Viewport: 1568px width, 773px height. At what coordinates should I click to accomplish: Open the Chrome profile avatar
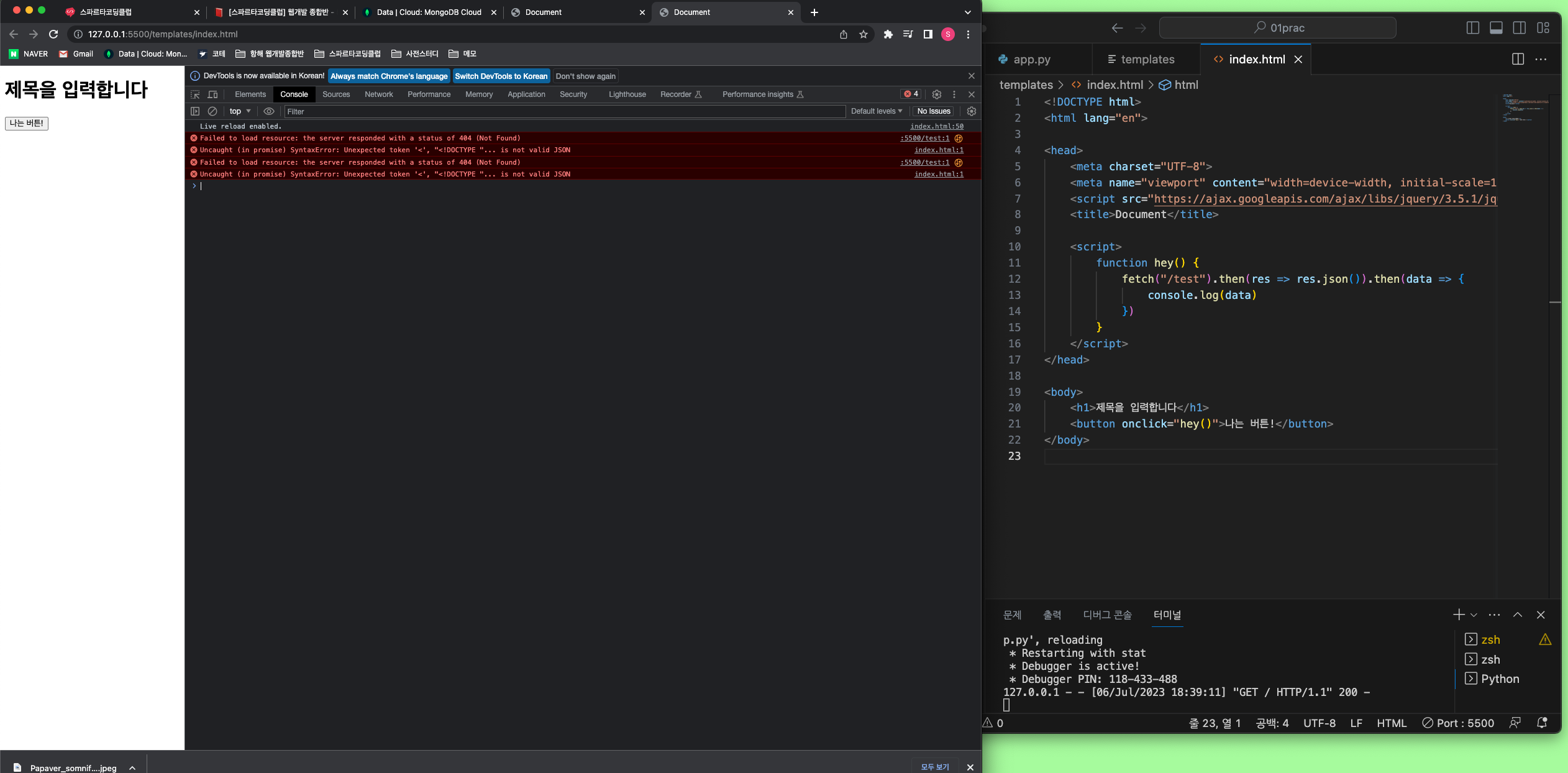point(948,34)
